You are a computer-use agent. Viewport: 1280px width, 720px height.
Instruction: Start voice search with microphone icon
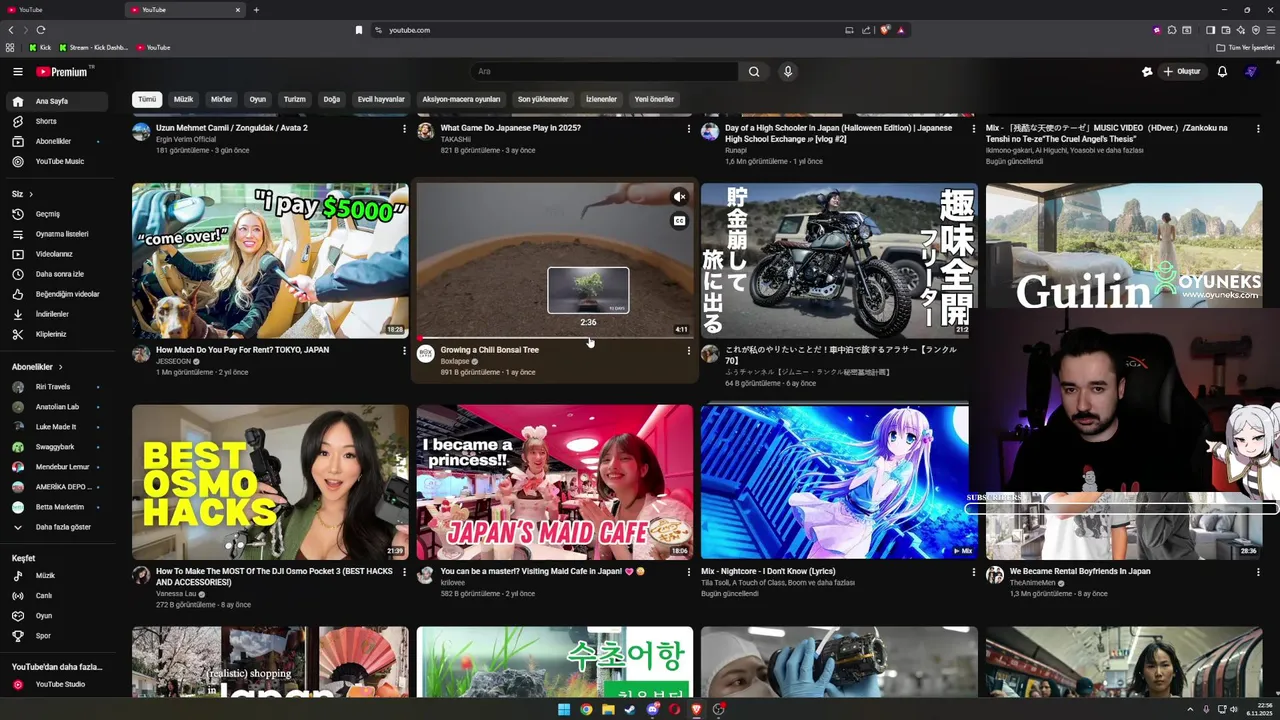pyautogui.click(x=788, y=72)
